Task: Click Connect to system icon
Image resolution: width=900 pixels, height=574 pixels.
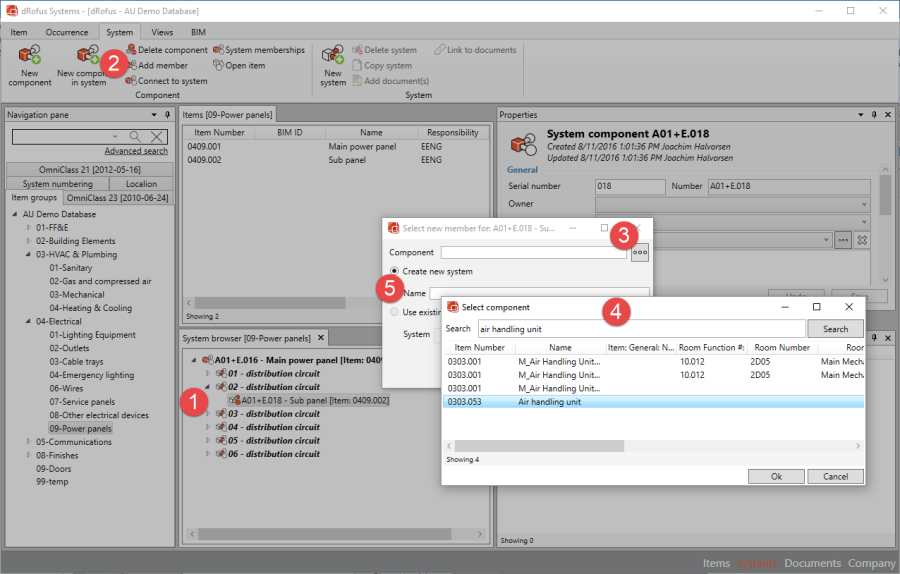Action: point(131,81)
